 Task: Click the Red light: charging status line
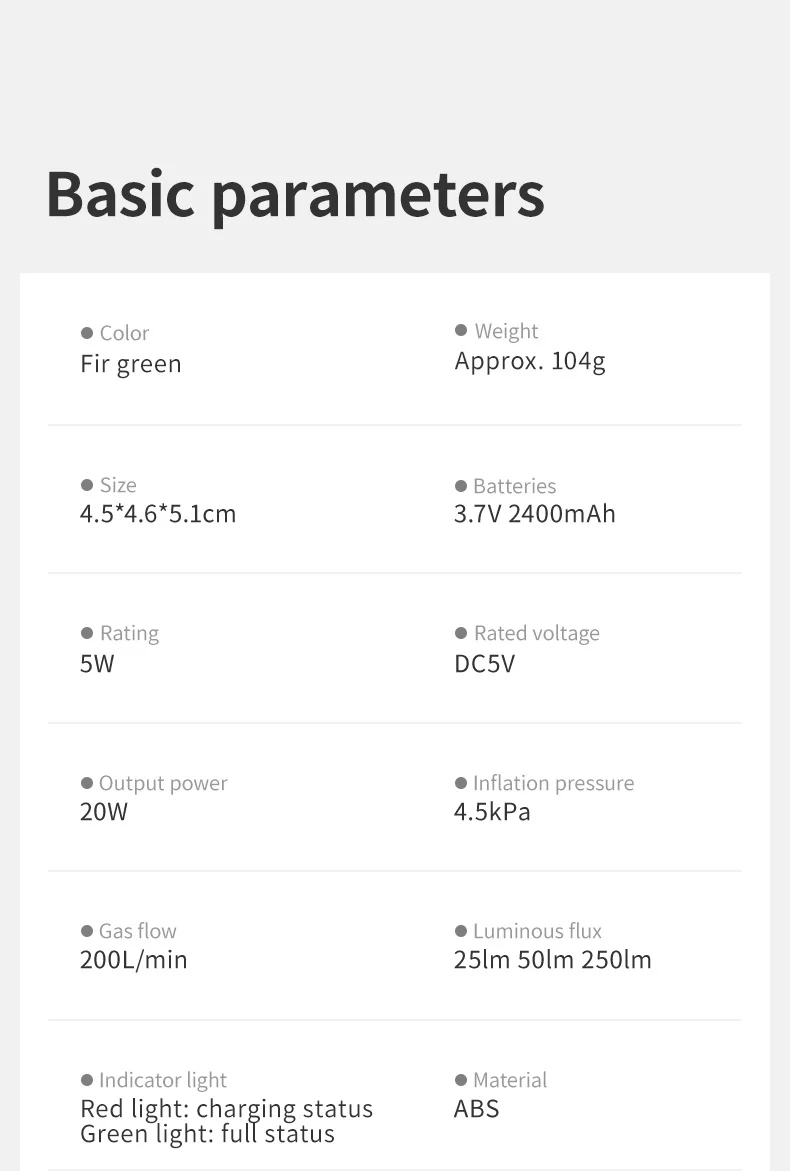pos(226,1109)
